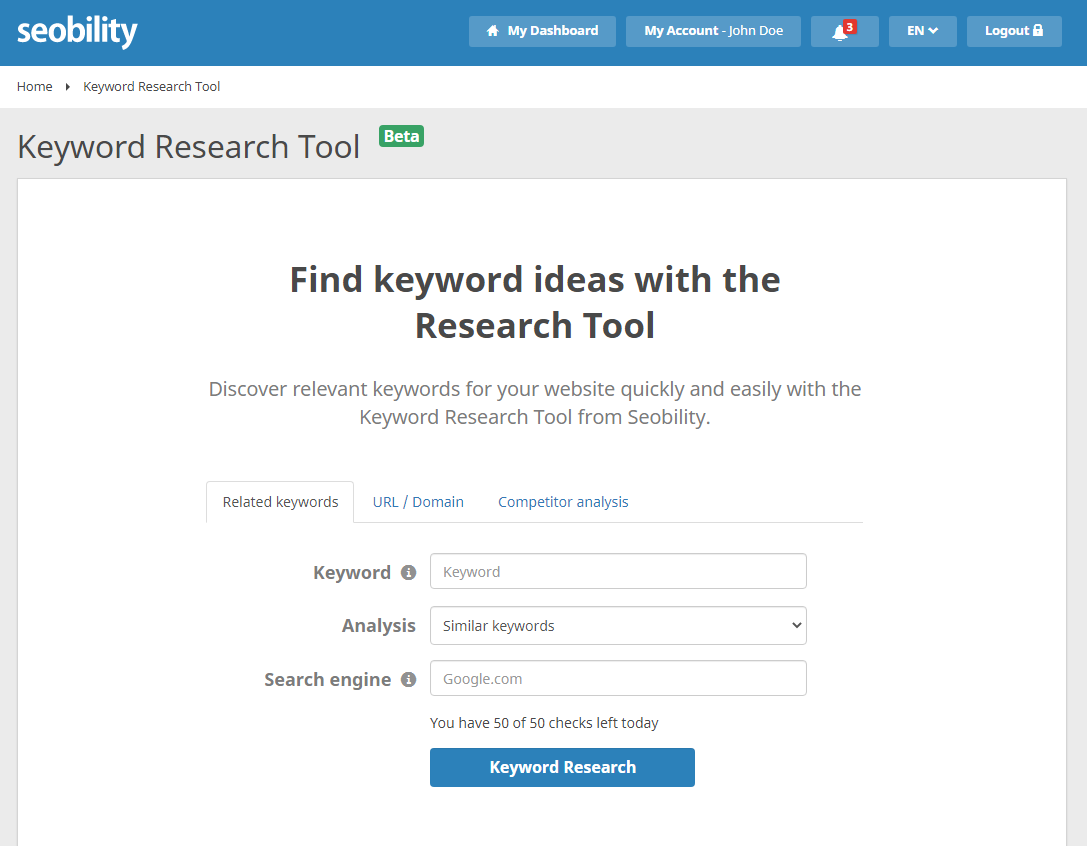Open My Dashboard from the top bar
The height and width of the screenshot is (846, 1087).
pyautogui.click(x=542, y=31)
